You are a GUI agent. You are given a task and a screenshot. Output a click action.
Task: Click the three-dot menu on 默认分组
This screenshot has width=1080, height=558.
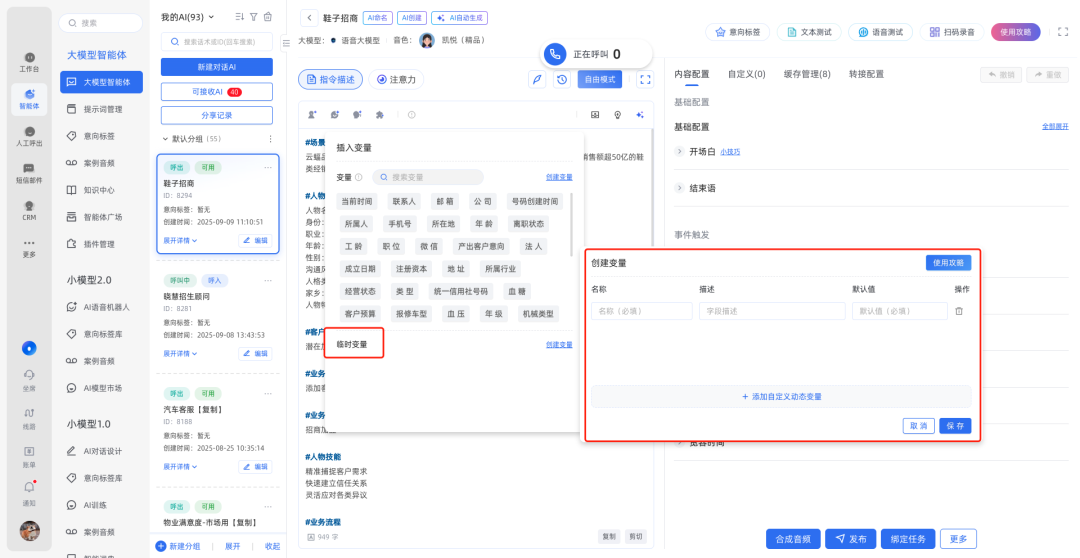pos(269,139)
